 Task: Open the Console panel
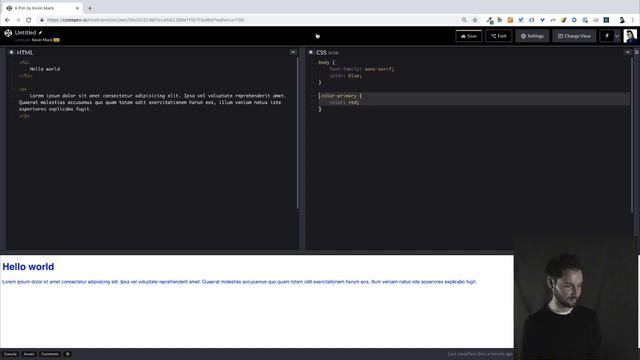(10, 354)
